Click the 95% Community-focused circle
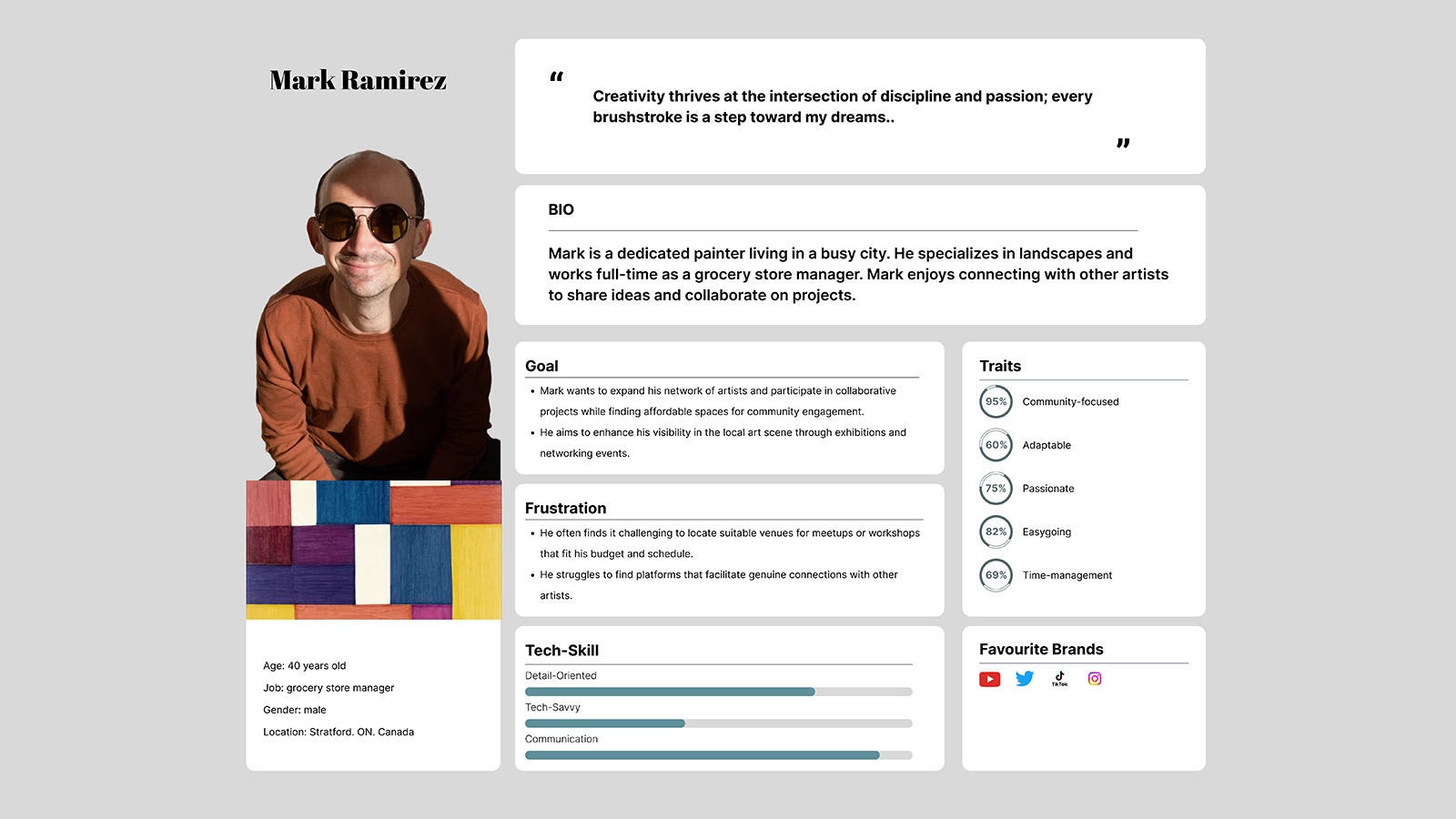Viewport: 1456px width, 819px height. coord(996,401)
